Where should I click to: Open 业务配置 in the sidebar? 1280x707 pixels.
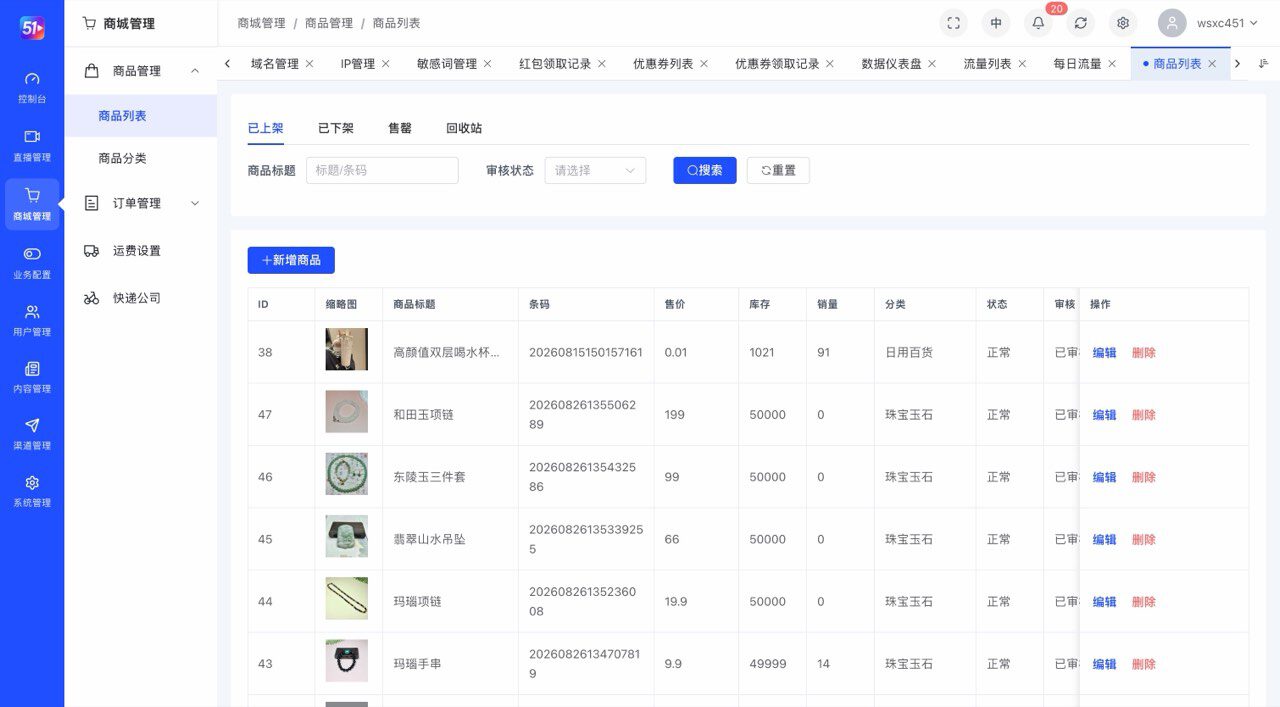click(x=32, y=263)
